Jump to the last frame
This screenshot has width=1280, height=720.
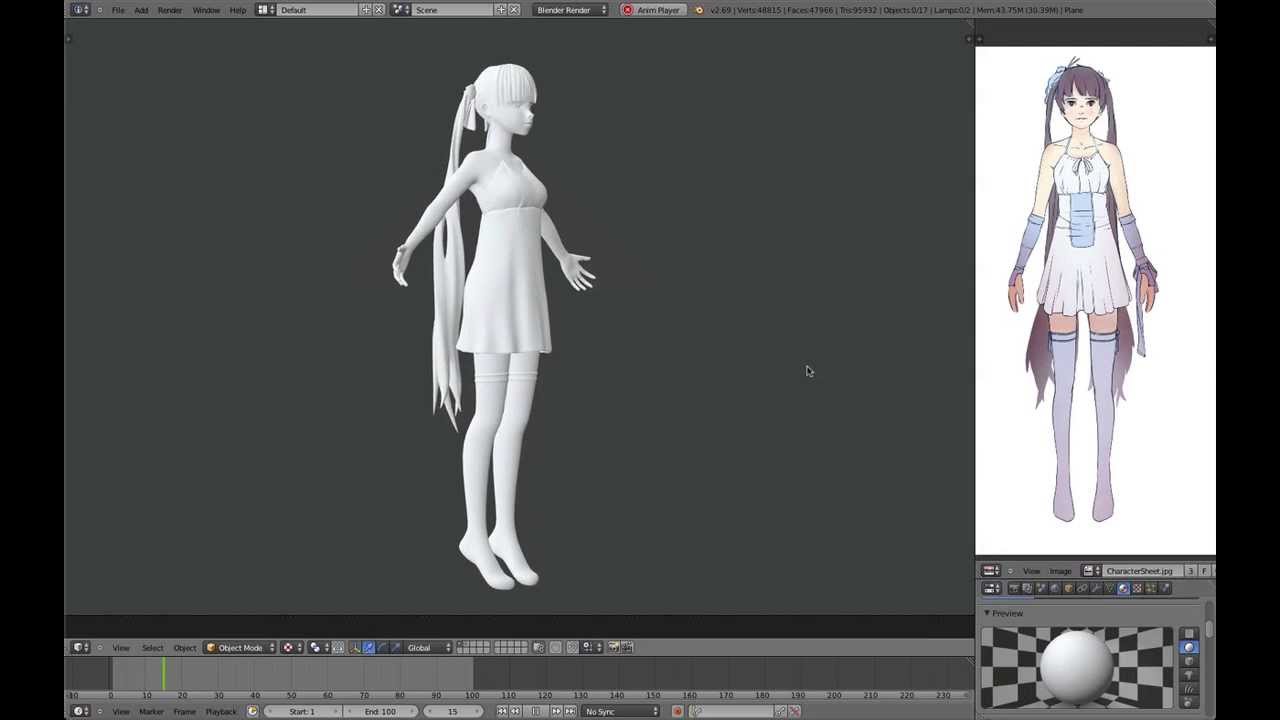(x=570, y=711)
